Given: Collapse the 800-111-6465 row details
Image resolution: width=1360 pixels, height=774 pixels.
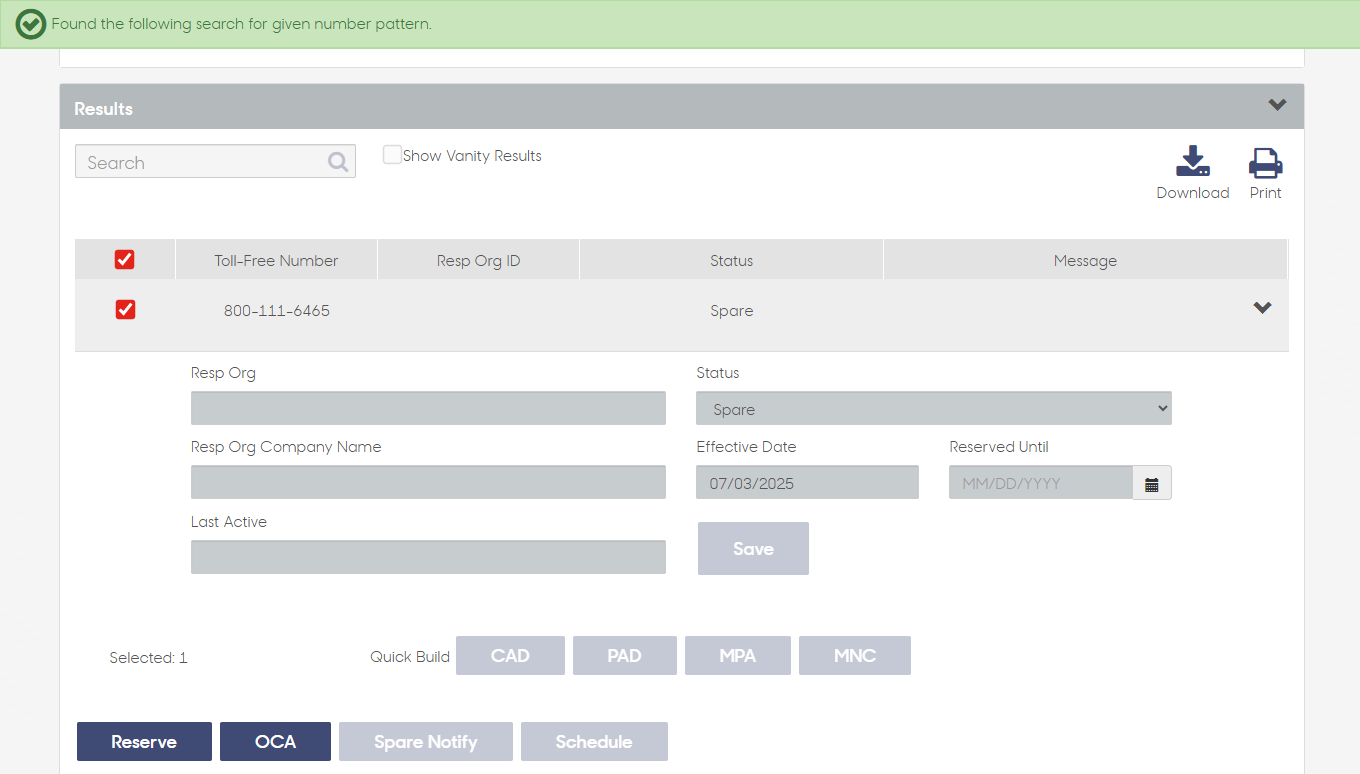Looking at the screenshot, I should pos(1262,308).
